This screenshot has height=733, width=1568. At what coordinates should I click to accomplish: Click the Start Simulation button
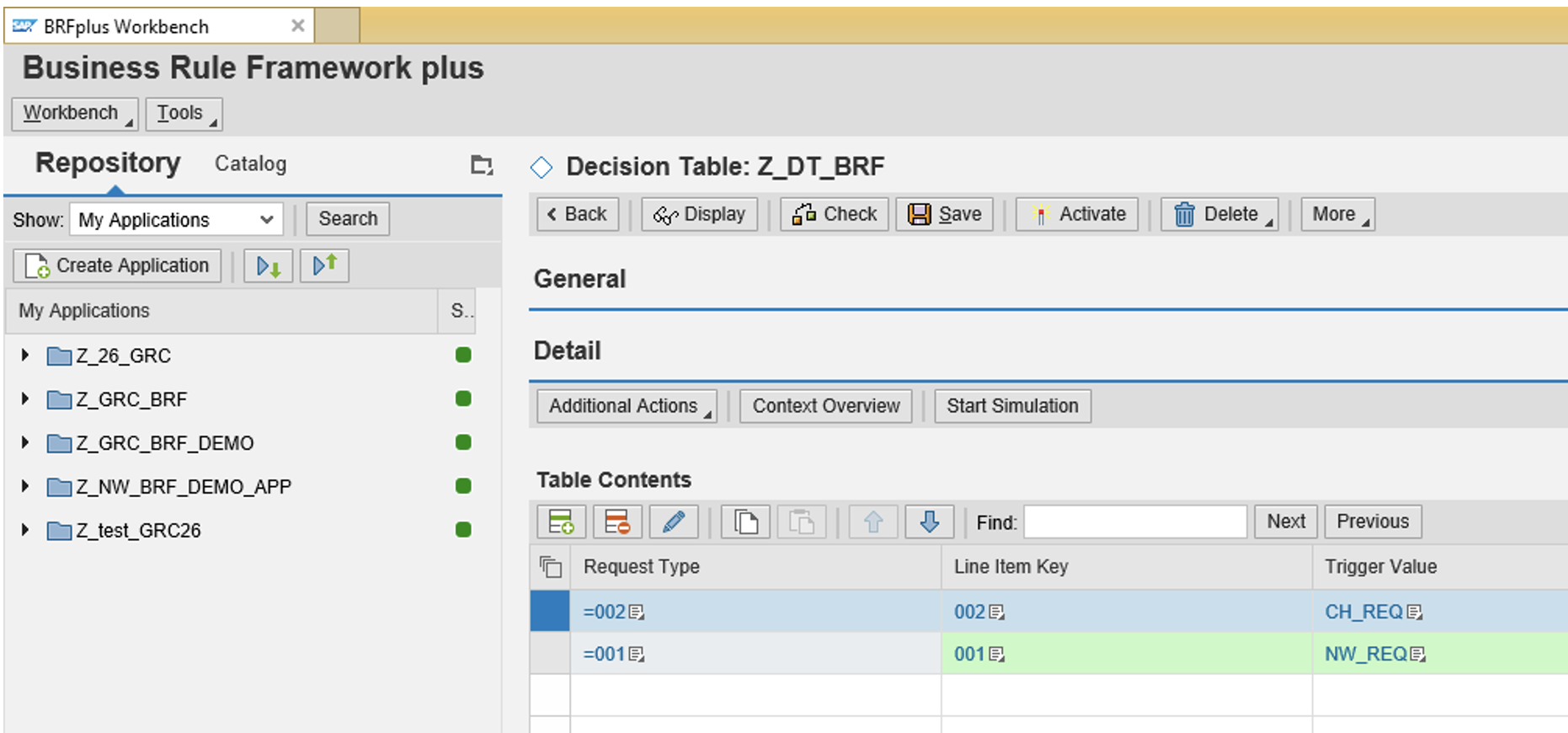[x=1013, y=406]
